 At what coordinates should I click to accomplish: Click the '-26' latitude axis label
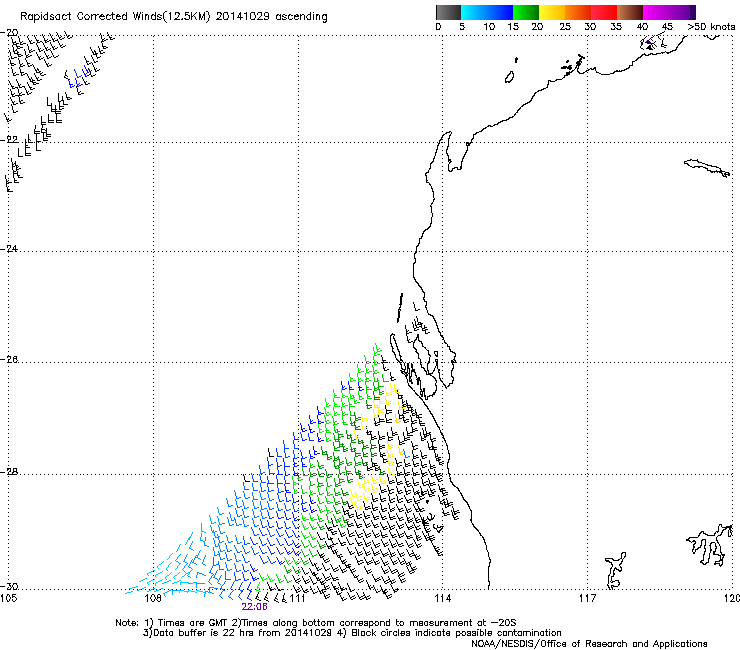9,360
